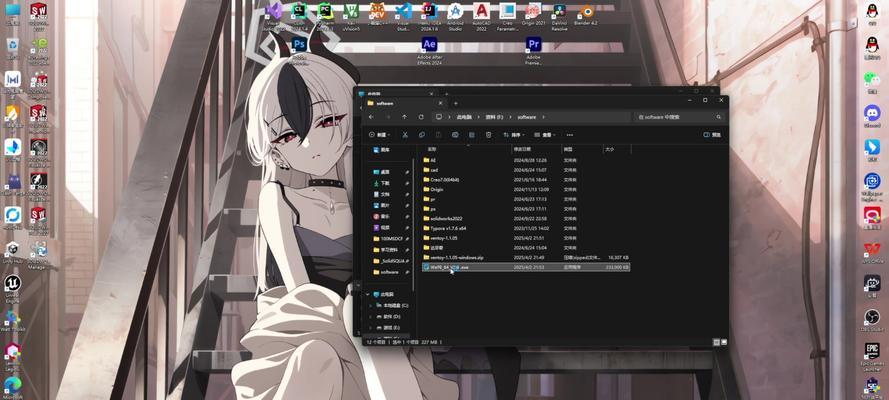Click the chevron after software in address bar
Image resolution: width=889 pixels, height=400 pixels.
(x=543, y=117)
